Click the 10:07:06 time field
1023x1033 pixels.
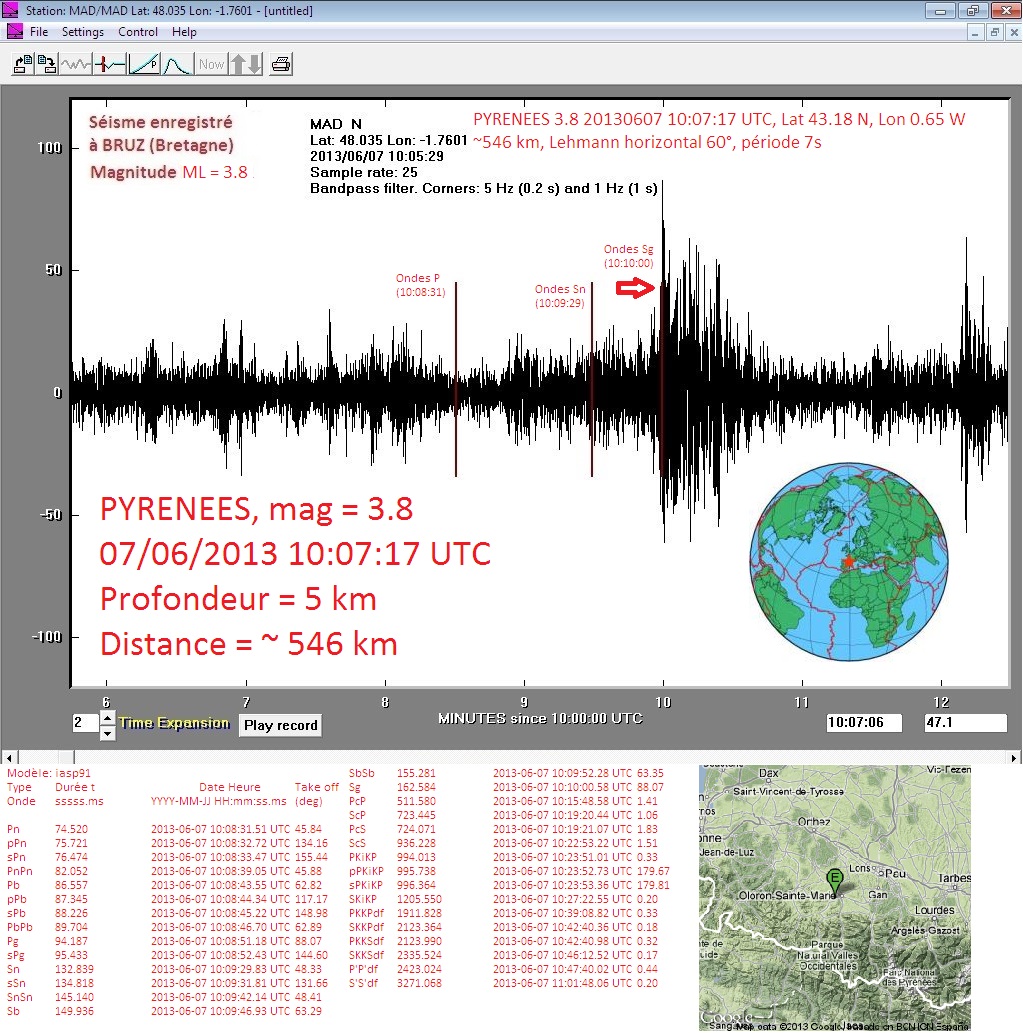pos(864,723)
